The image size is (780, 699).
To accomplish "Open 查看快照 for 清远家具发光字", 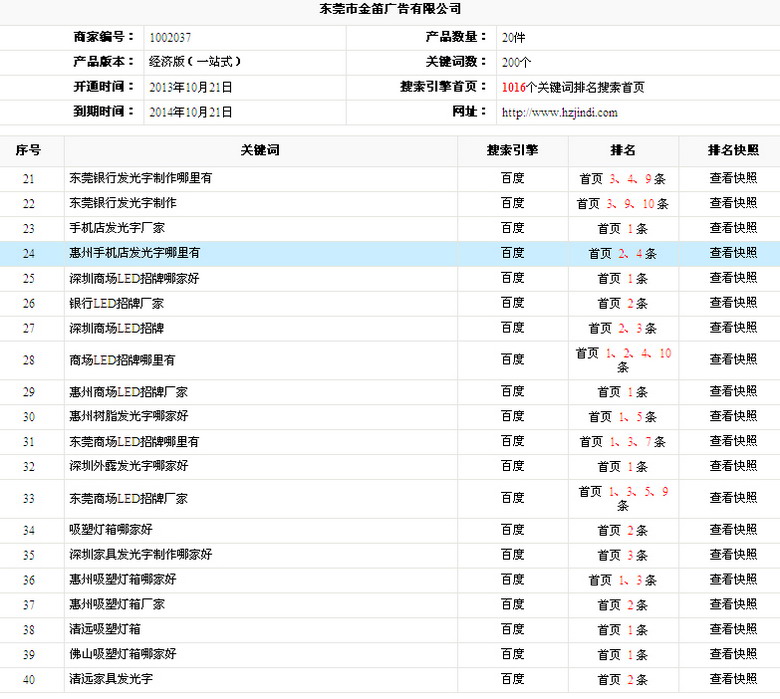I will 733,679.
